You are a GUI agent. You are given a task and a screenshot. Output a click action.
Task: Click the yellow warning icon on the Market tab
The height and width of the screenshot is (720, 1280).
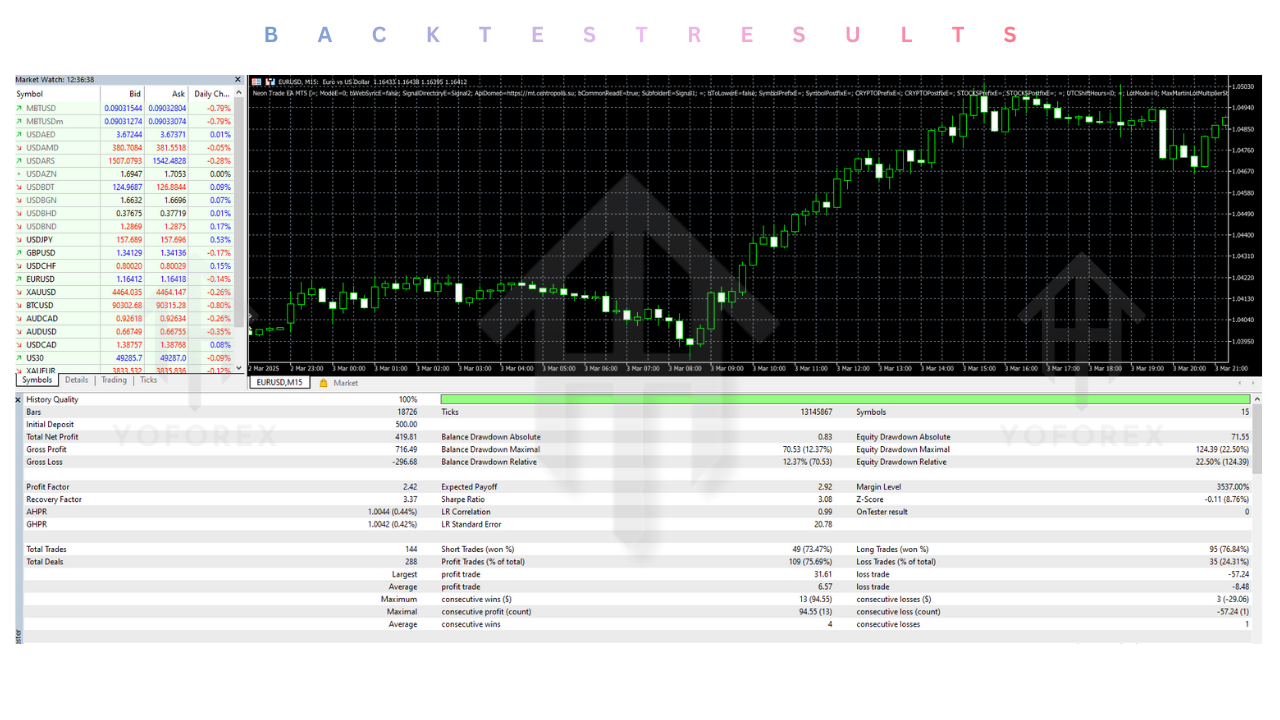pos(325,382)
